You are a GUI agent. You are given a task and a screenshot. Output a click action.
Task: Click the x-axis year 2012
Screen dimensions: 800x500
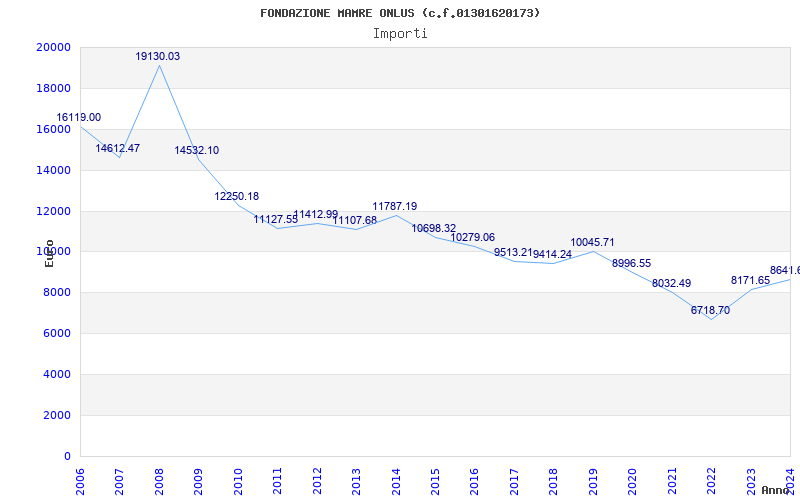(x=317, y=481)
